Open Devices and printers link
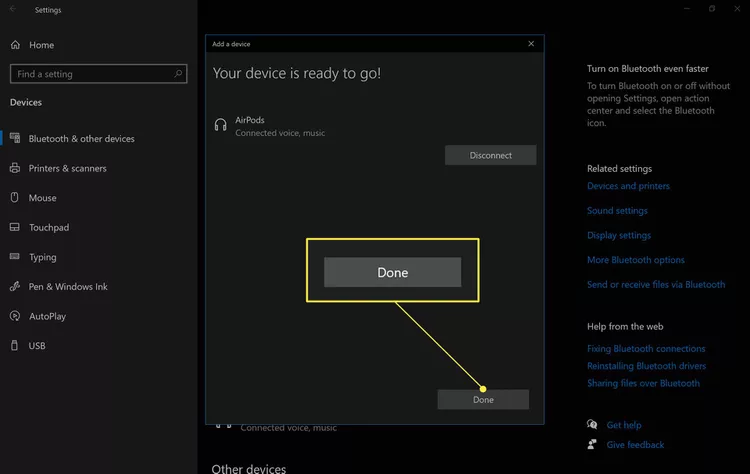 [628, 186]
